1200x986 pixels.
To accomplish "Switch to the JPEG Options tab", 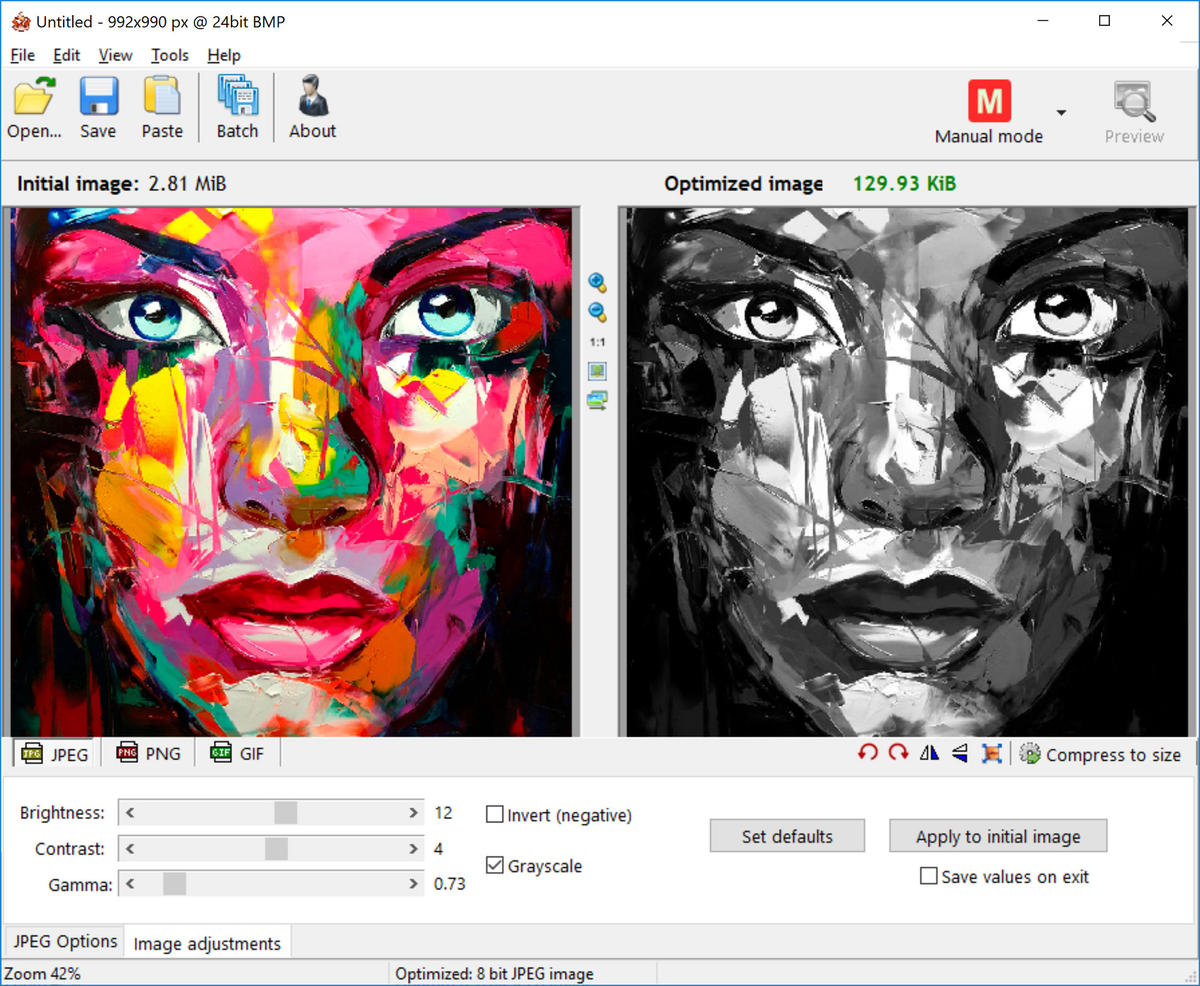I will [x=65, y=941].
